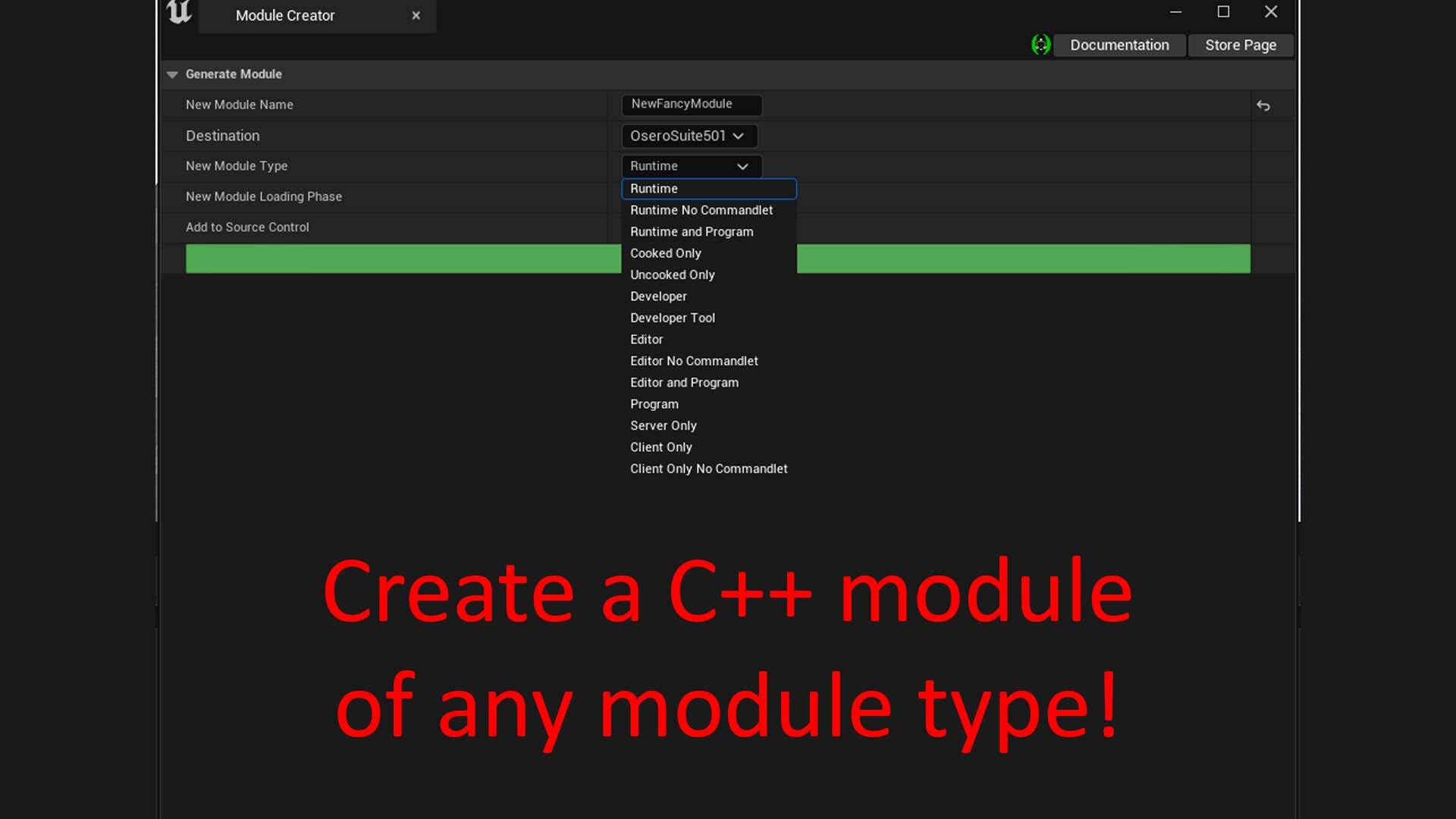Expand the Generate Module section header
This screenshot has width=1456, height=819.
[x=234, y=74]
